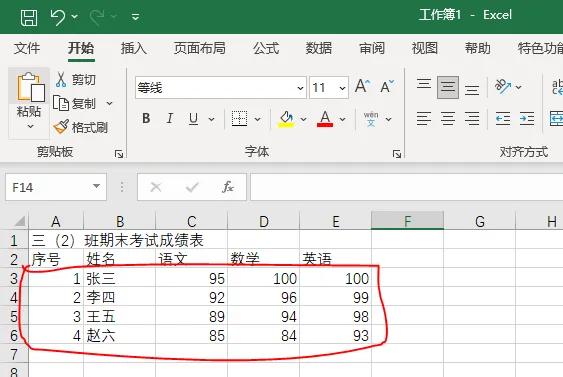The height and width of the screenshot is (377, 563).
Task: Increase font size with large A
Action: [363, 87]
